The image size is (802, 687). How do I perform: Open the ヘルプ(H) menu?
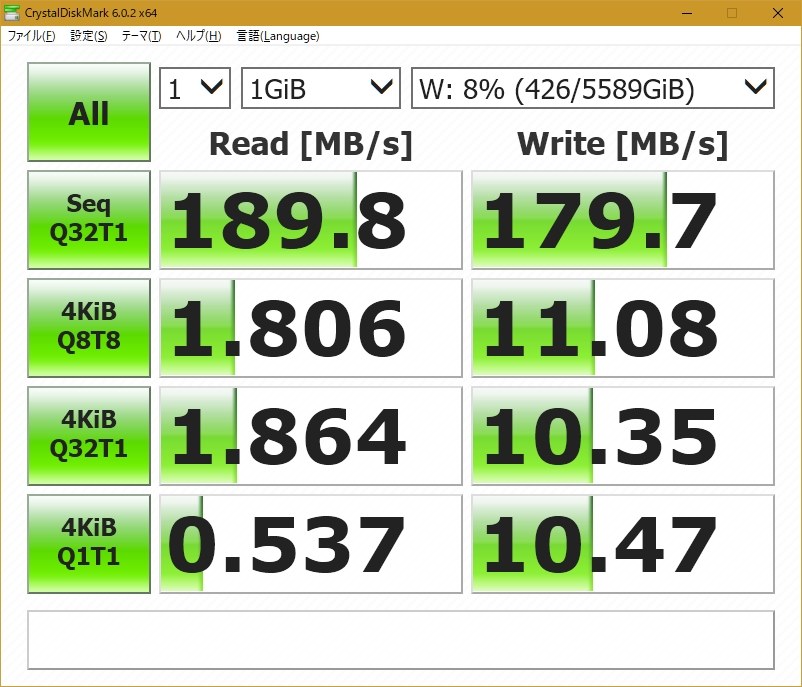coord(198,36)
